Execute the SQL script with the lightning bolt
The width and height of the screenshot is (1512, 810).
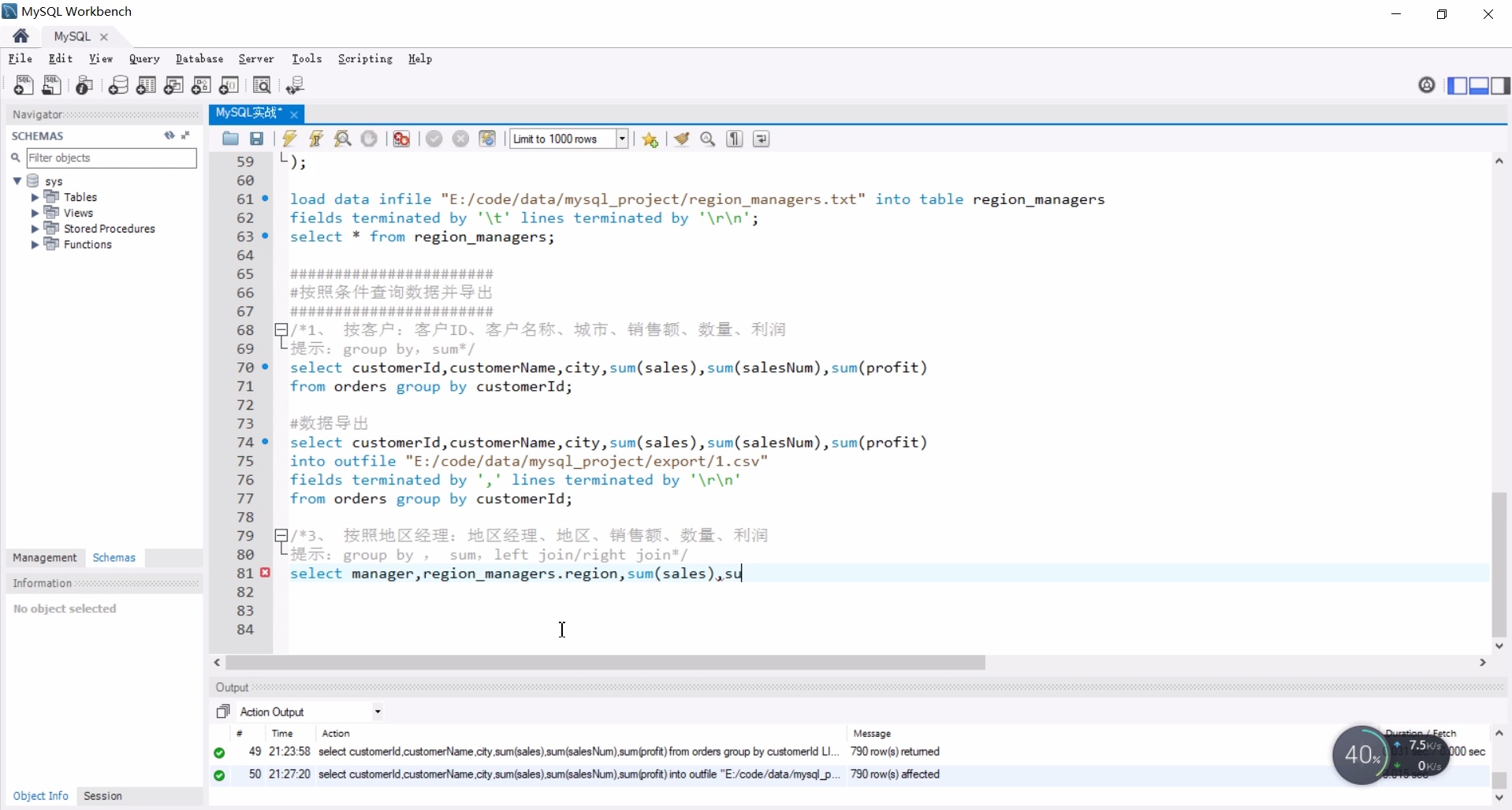click(x=289, y=139)
